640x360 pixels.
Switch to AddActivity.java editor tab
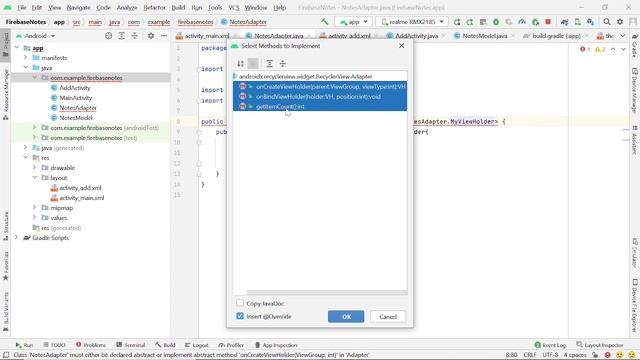[416, 36]
